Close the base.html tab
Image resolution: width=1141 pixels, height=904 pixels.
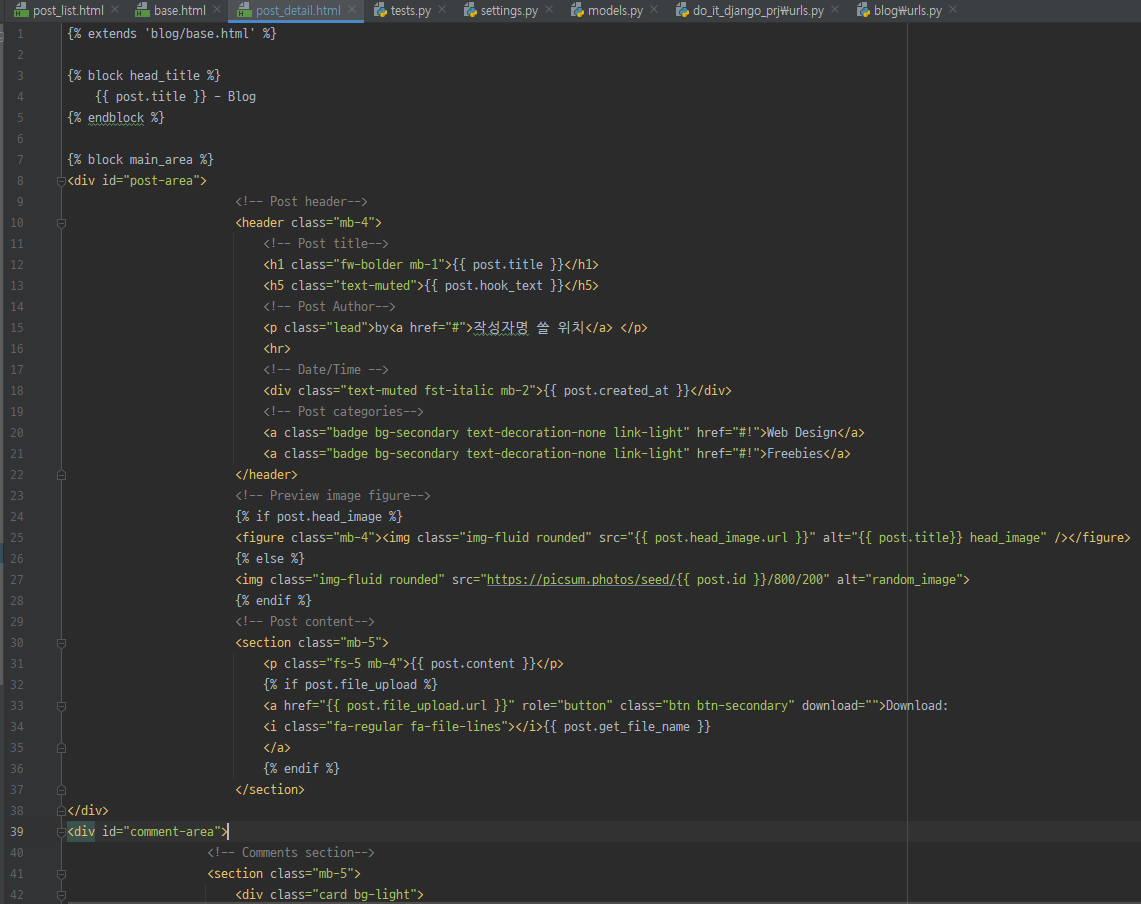pyautogui.click(x=217, y=9)
